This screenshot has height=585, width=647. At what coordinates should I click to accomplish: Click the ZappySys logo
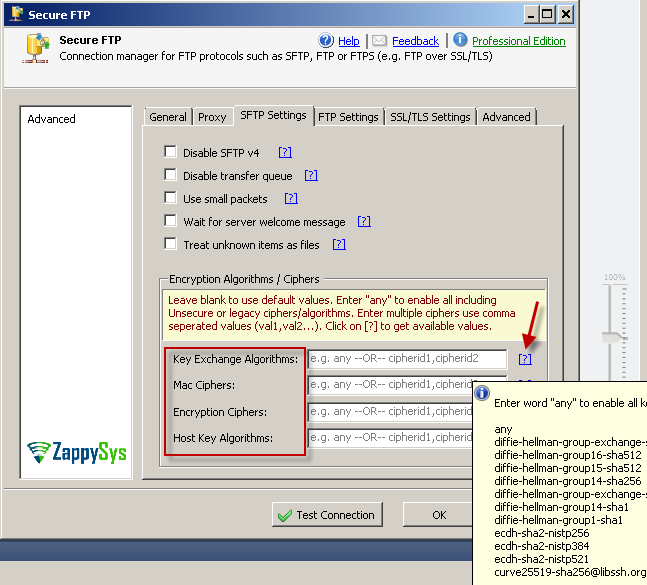(x=77, y=452)
